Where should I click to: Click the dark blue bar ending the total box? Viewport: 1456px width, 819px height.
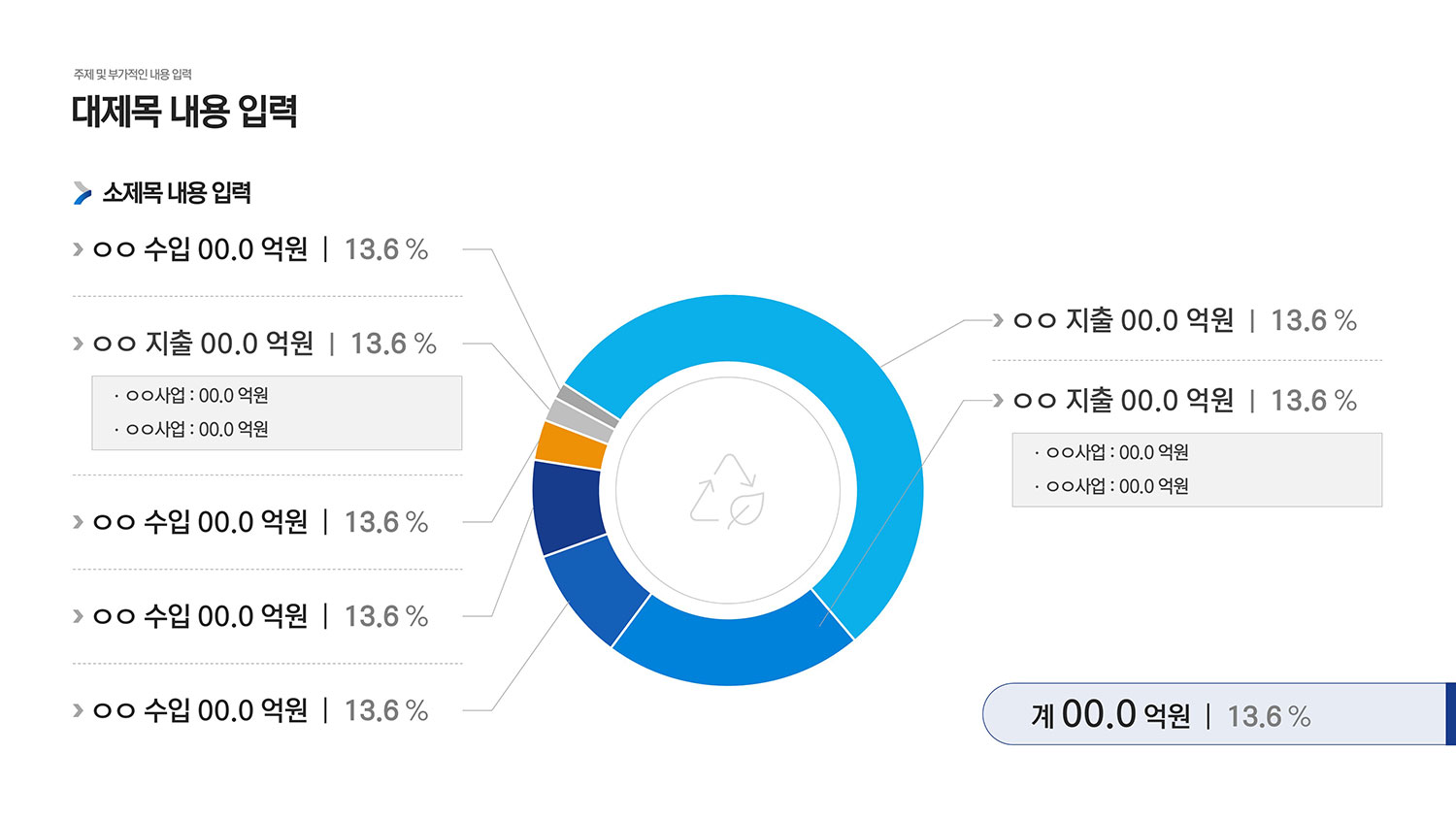(x=1451, y=714)
